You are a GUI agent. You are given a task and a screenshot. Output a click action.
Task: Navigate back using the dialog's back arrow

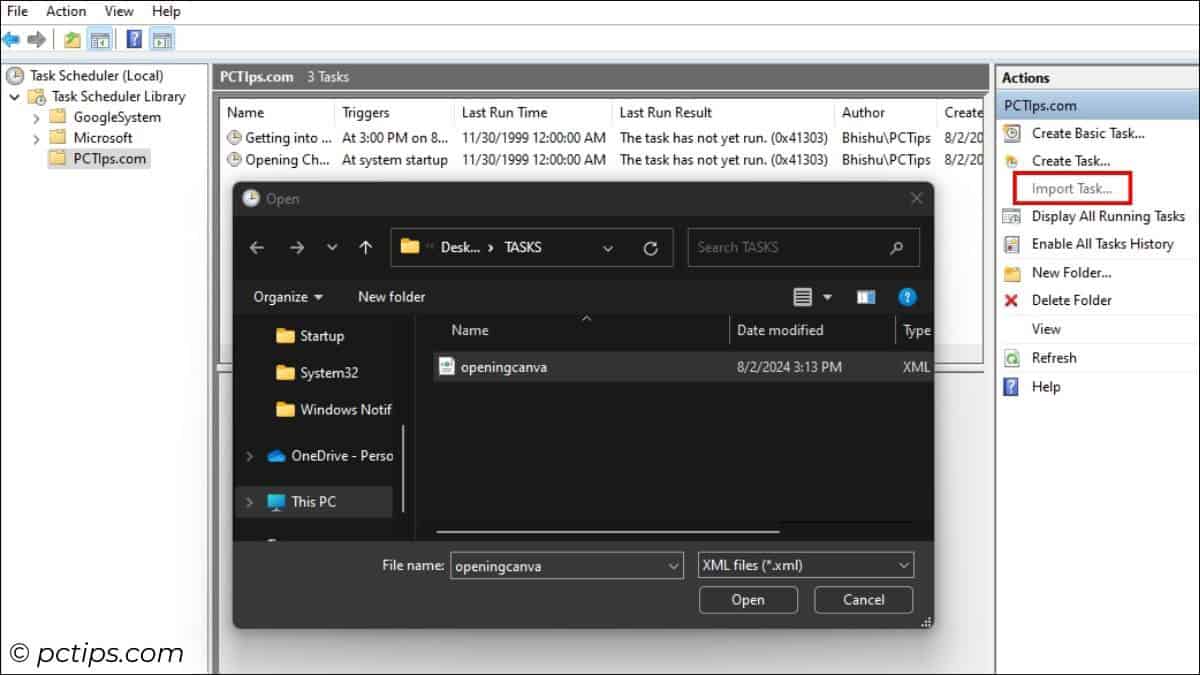coord(256,247)
